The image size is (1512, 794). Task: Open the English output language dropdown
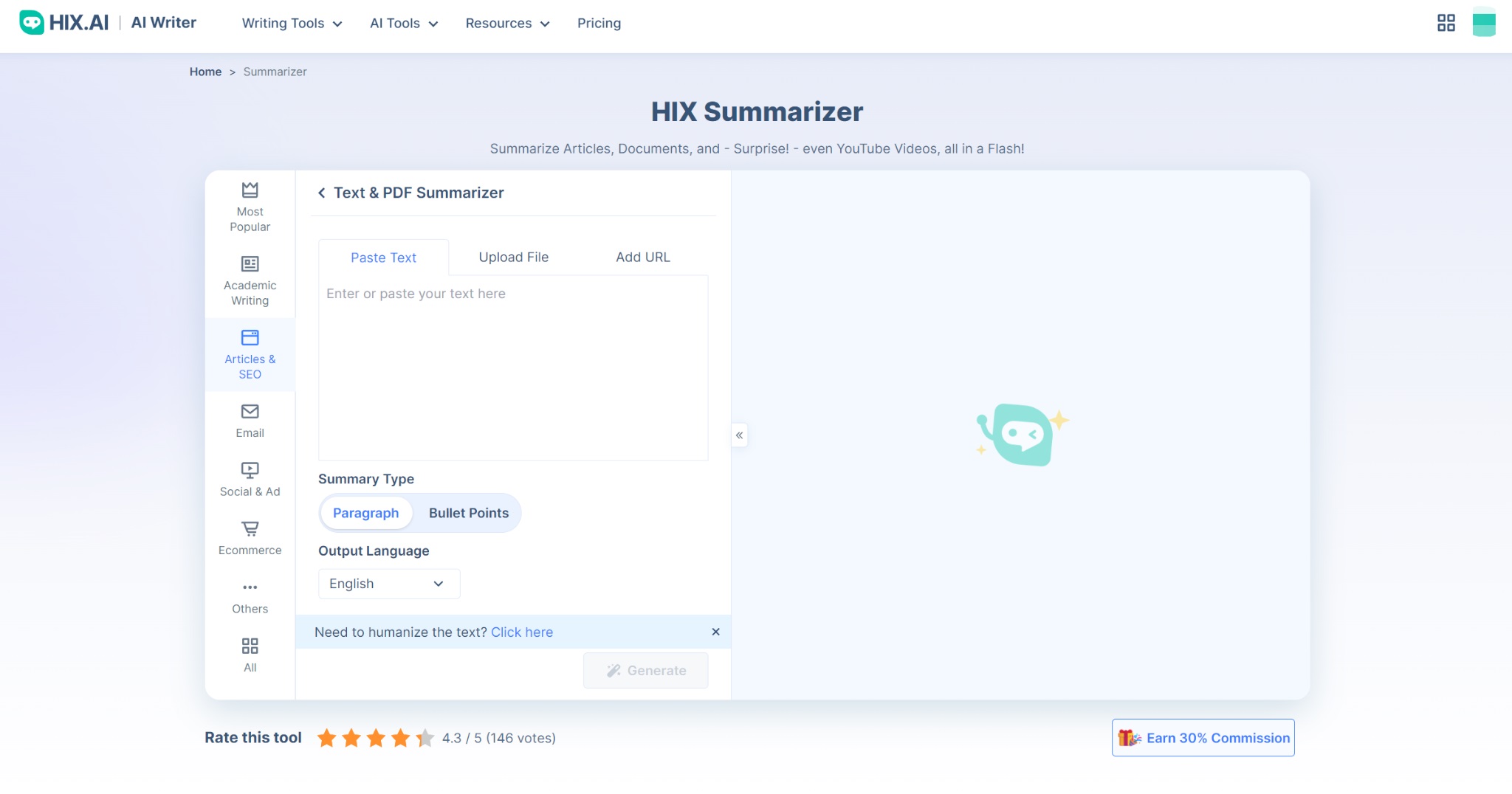[x=389, y=584]
